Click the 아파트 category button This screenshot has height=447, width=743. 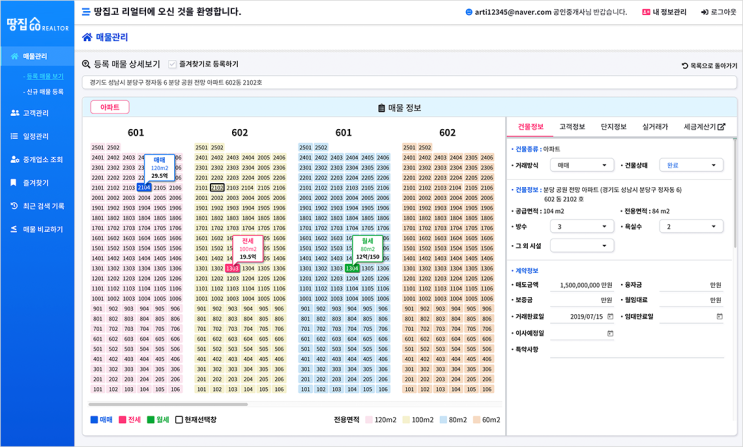[110, 107]
